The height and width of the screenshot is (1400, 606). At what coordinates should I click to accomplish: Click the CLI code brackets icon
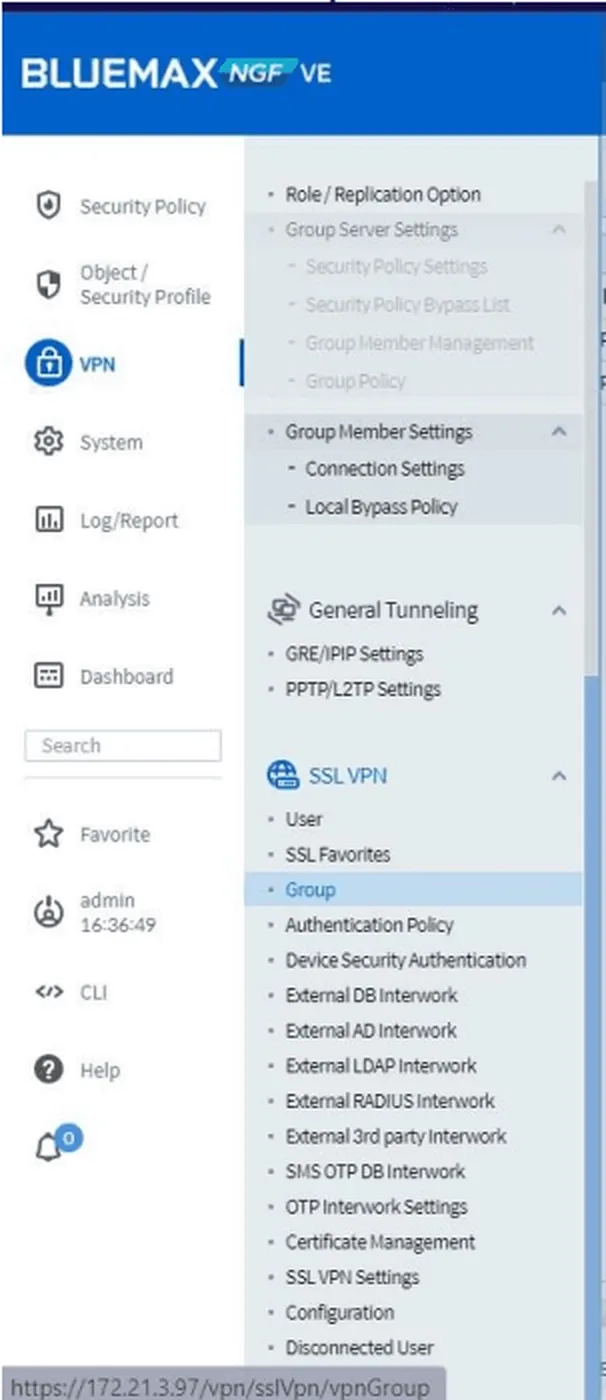click(48, 992)
